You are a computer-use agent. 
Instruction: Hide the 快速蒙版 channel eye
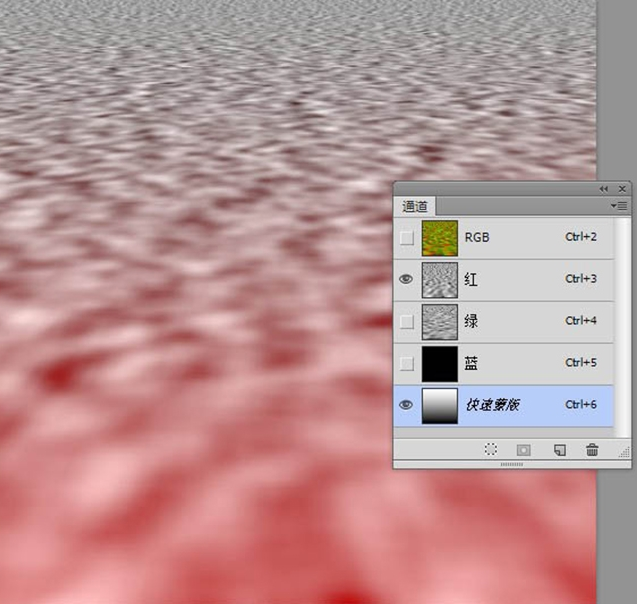pyautogui.click(x=406, y=405)
